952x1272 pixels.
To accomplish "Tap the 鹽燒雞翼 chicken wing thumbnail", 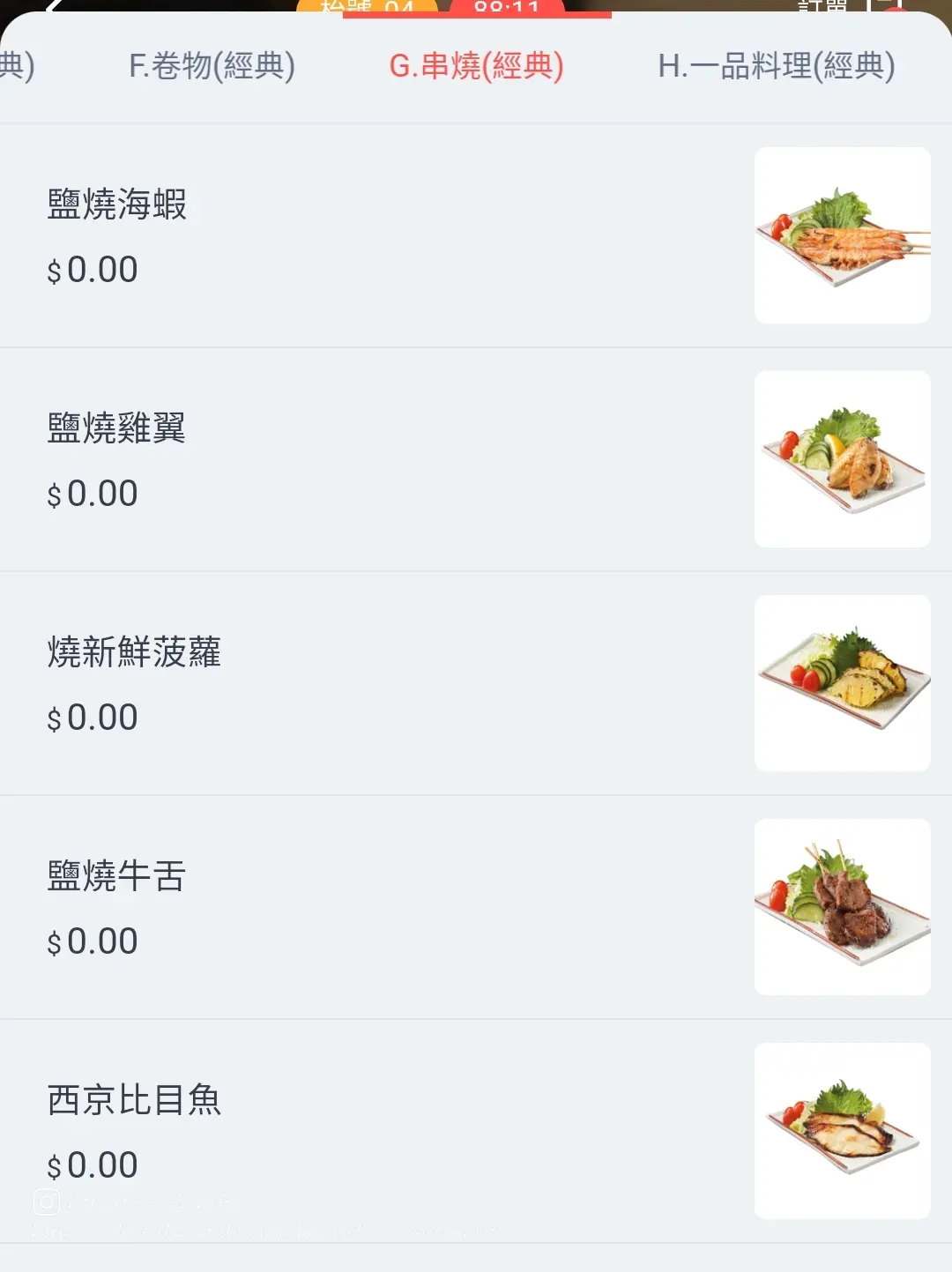I will click(843, 459).
